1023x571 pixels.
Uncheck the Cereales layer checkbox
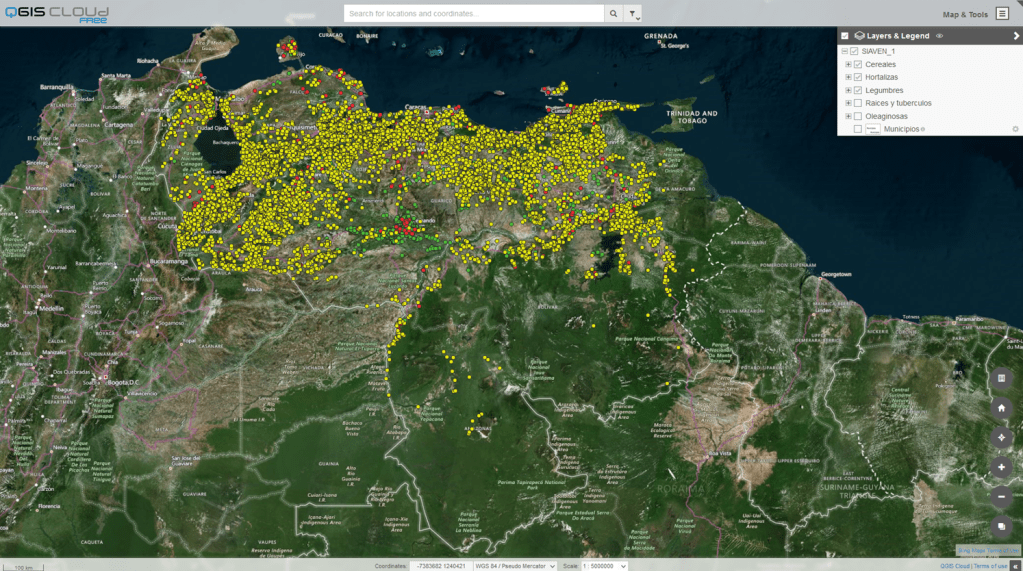pyautogui.click(x=858, y=64)
